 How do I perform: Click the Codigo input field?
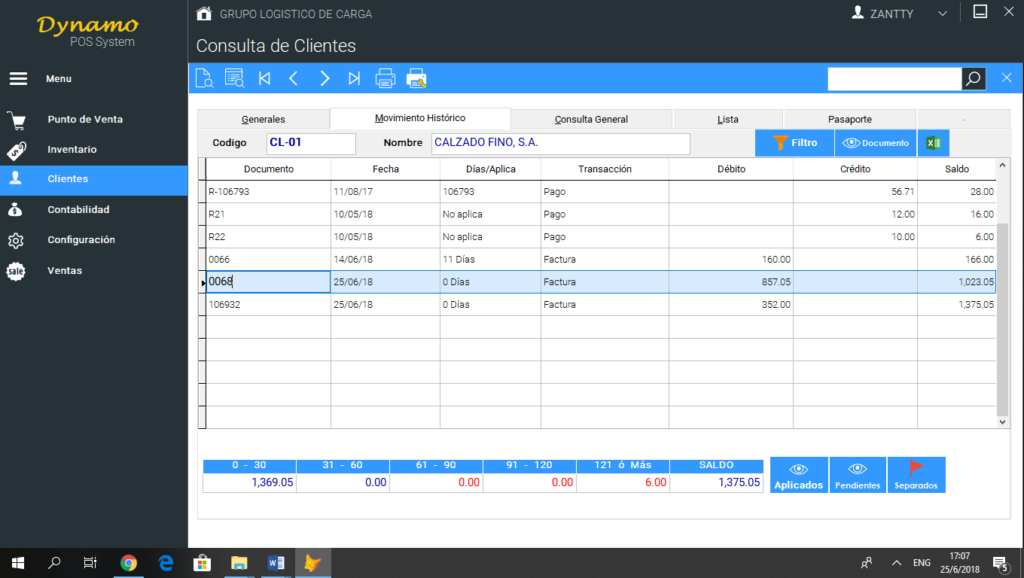click(311, 143)
